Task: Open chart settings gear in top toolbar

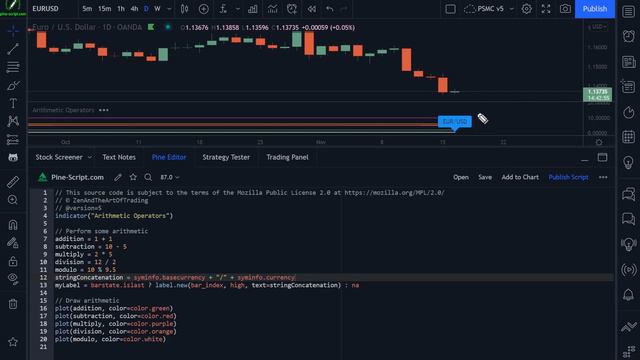Action: (527, 9)
